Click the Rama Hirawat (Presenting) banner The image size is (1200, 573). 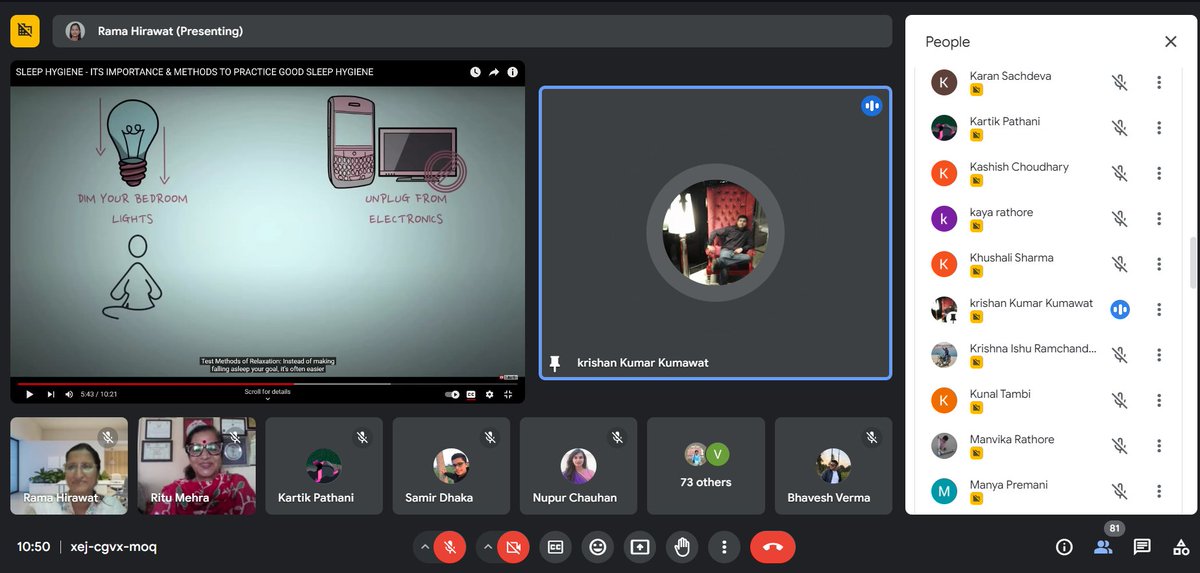[472, 31]
